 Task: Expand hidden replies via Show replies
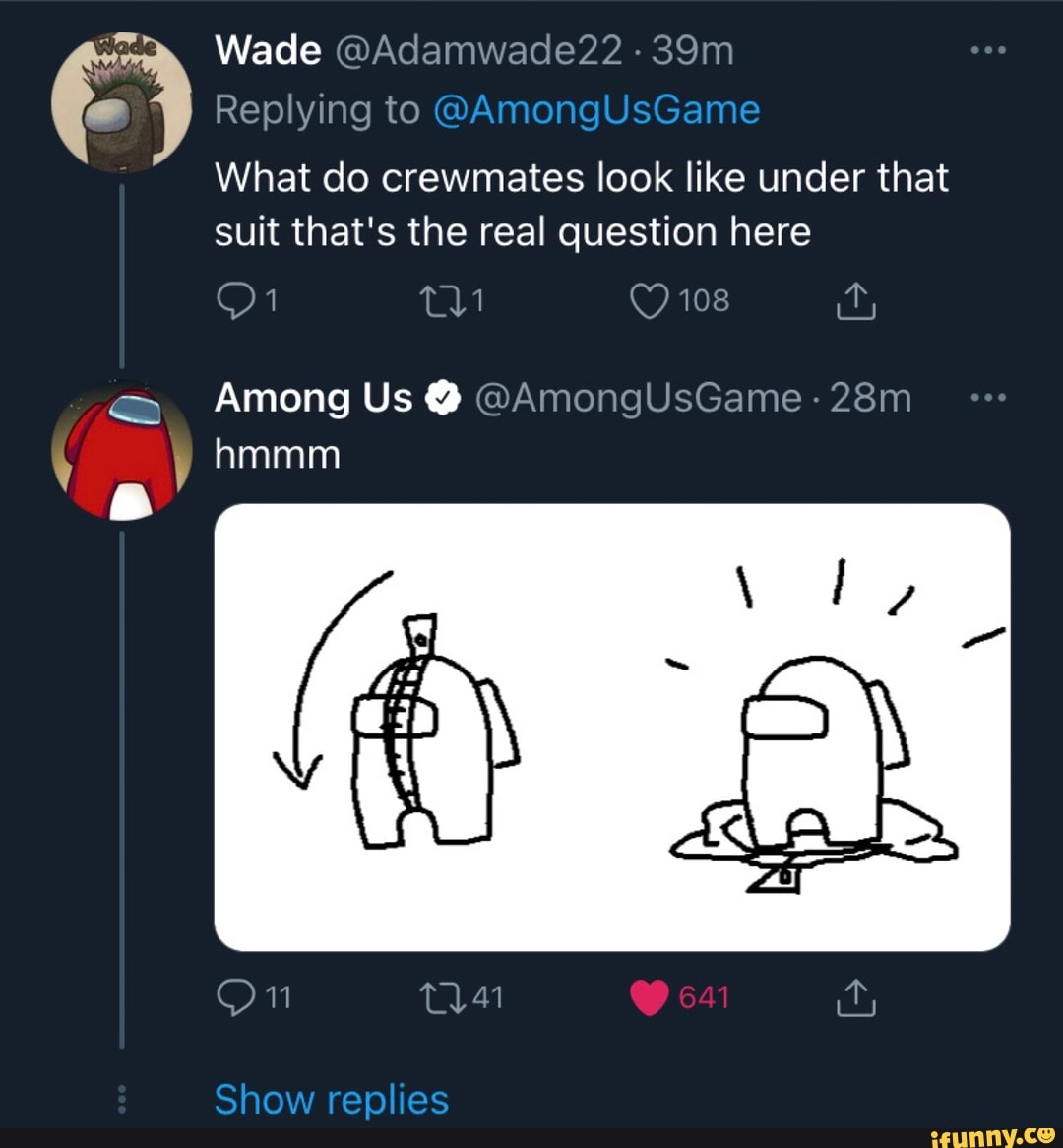[x=333, y=1100]
